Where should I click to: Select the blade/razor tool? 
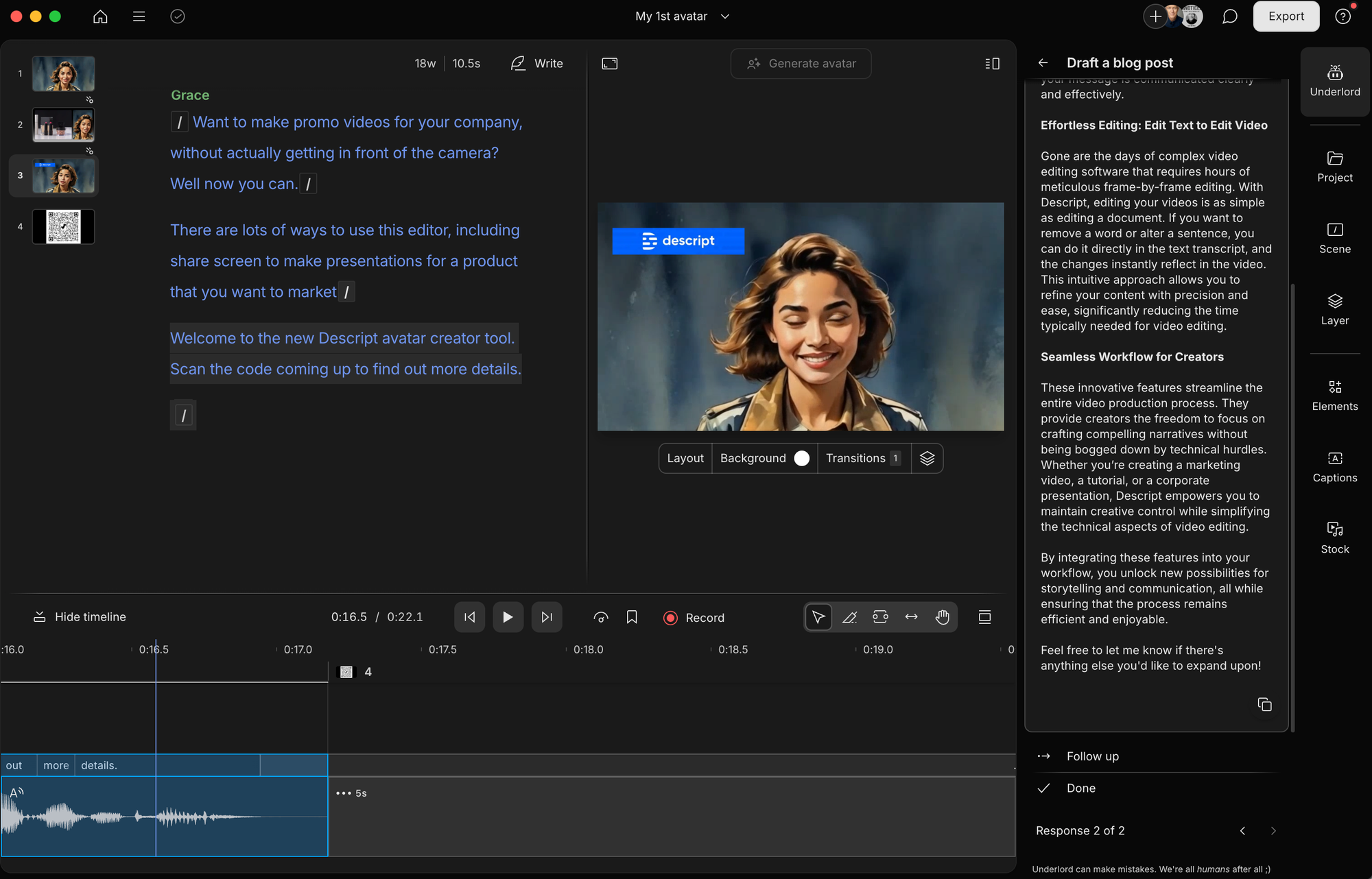(x=849, y=617)
